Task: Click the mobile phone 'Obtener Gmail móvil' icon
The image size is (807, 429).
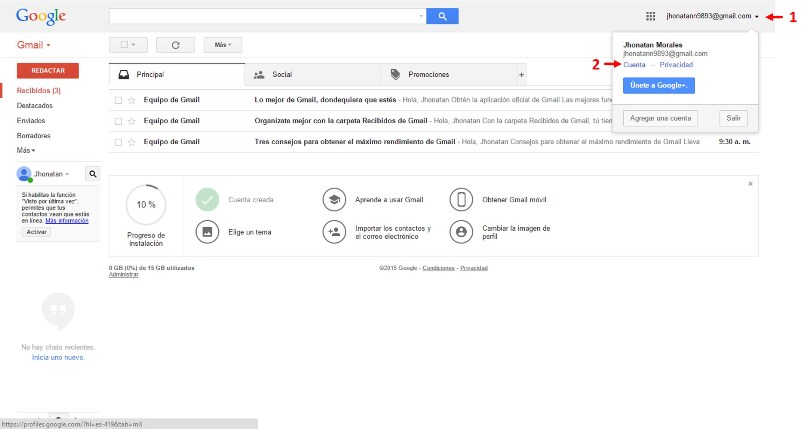Action: 461,200
